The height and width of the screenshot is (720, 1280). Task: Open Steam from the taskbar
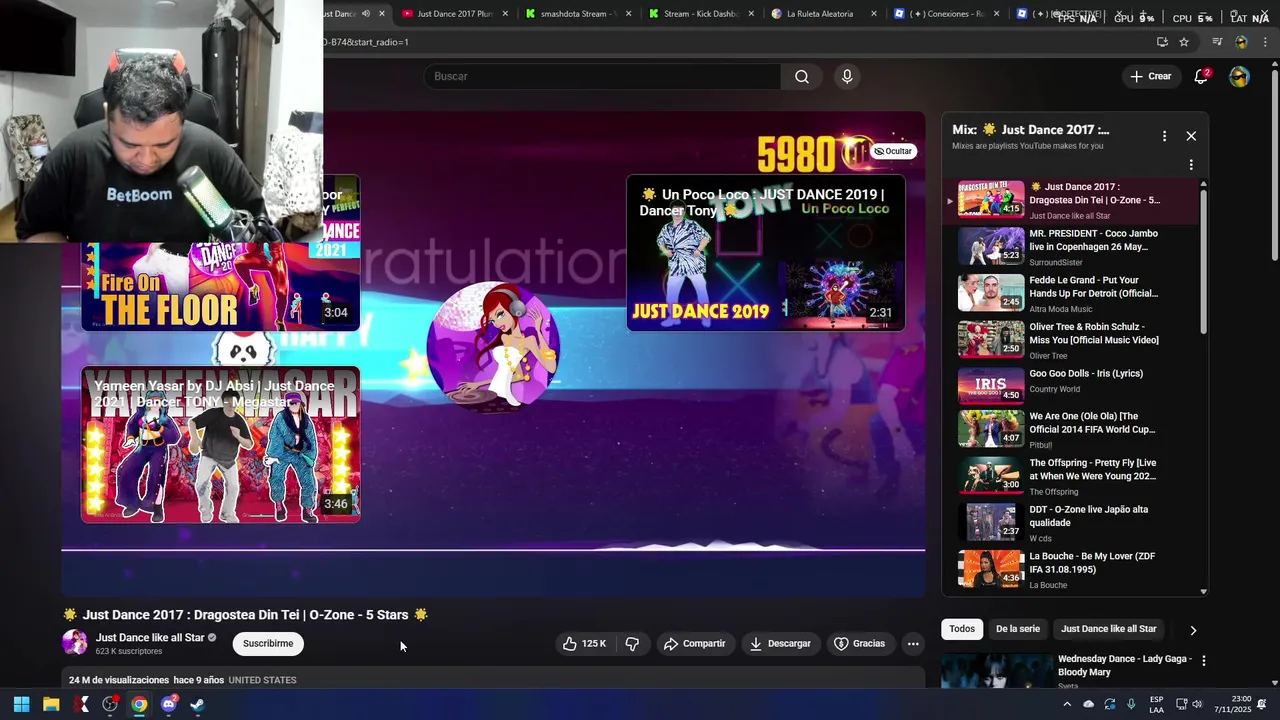point(198,704)
